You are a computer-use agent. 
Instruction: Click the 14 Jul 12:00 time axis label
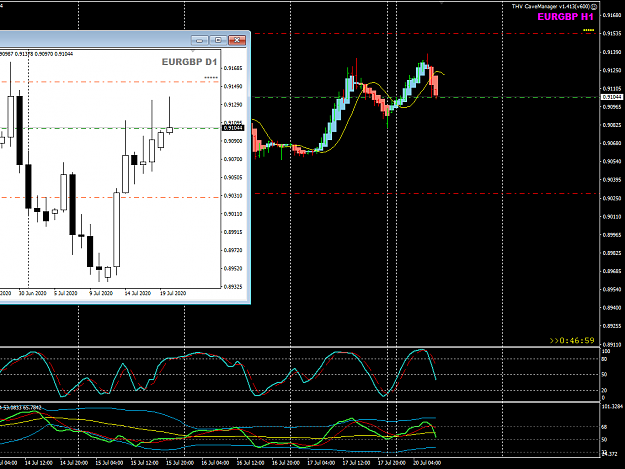coord(39,463)
